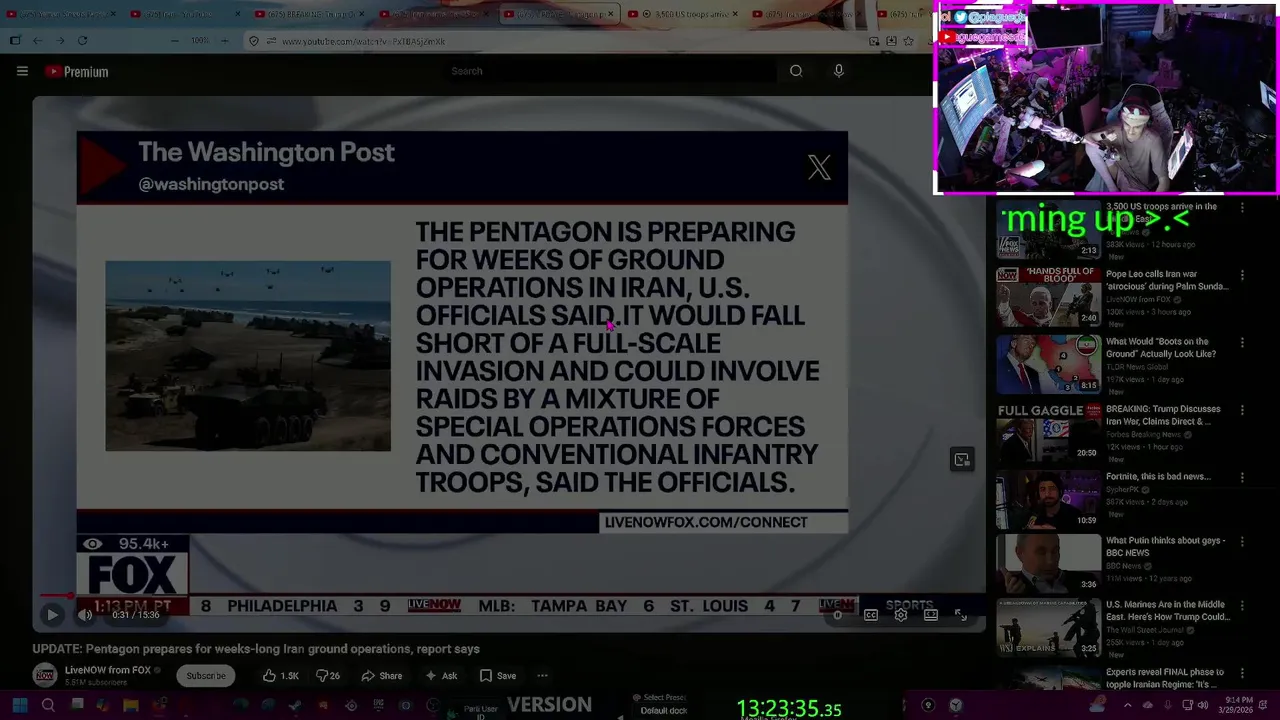The image size is (1280, 720).
Task: Open 'Experts reveal FINAL phase' video link
Action: pyautogui.click(x=1163, y=678)
